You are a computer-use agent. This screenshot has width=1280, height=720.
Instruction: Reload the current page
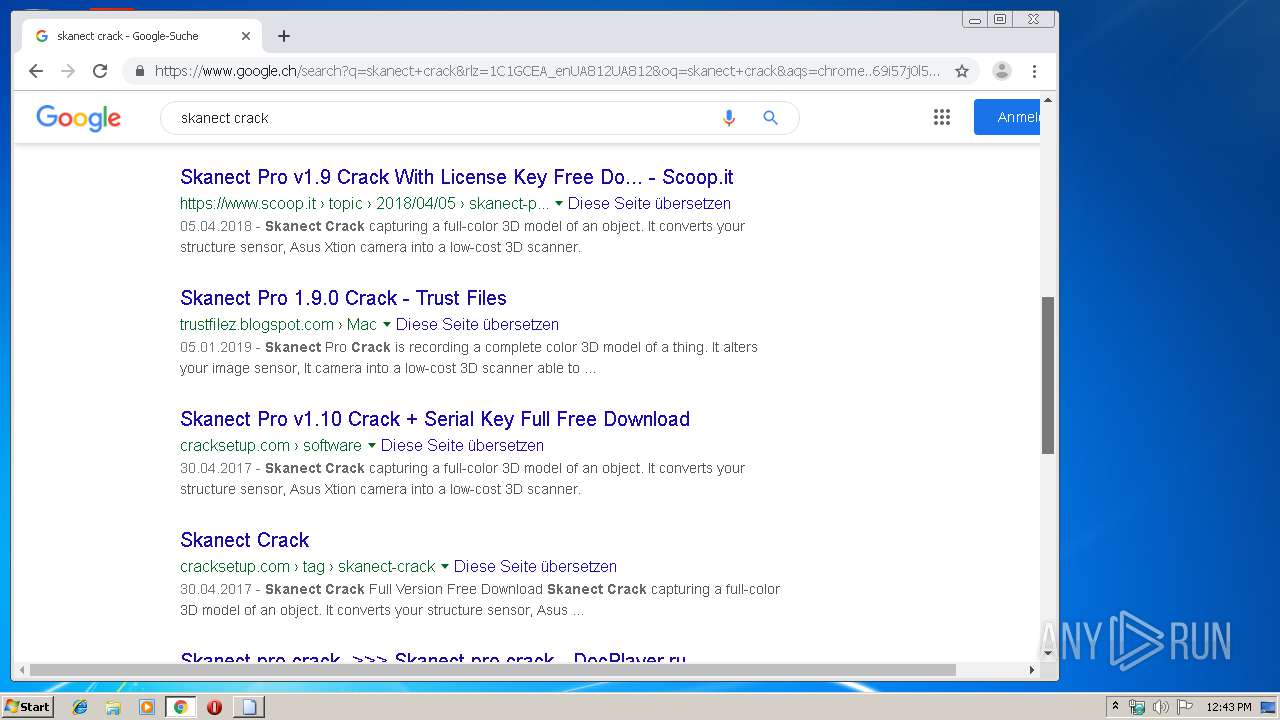click(x=100, y=71)
